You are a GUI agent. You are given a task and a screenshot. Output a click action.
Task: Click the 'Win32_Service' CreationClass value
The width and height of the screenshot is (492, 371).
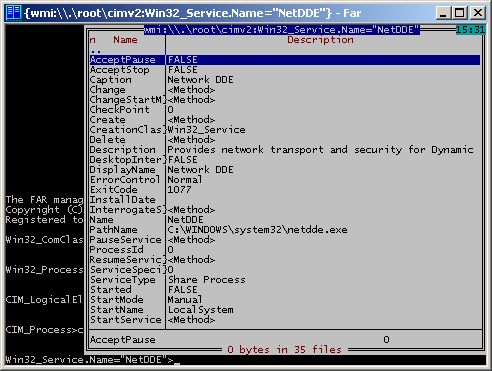(x=206, y=130)
